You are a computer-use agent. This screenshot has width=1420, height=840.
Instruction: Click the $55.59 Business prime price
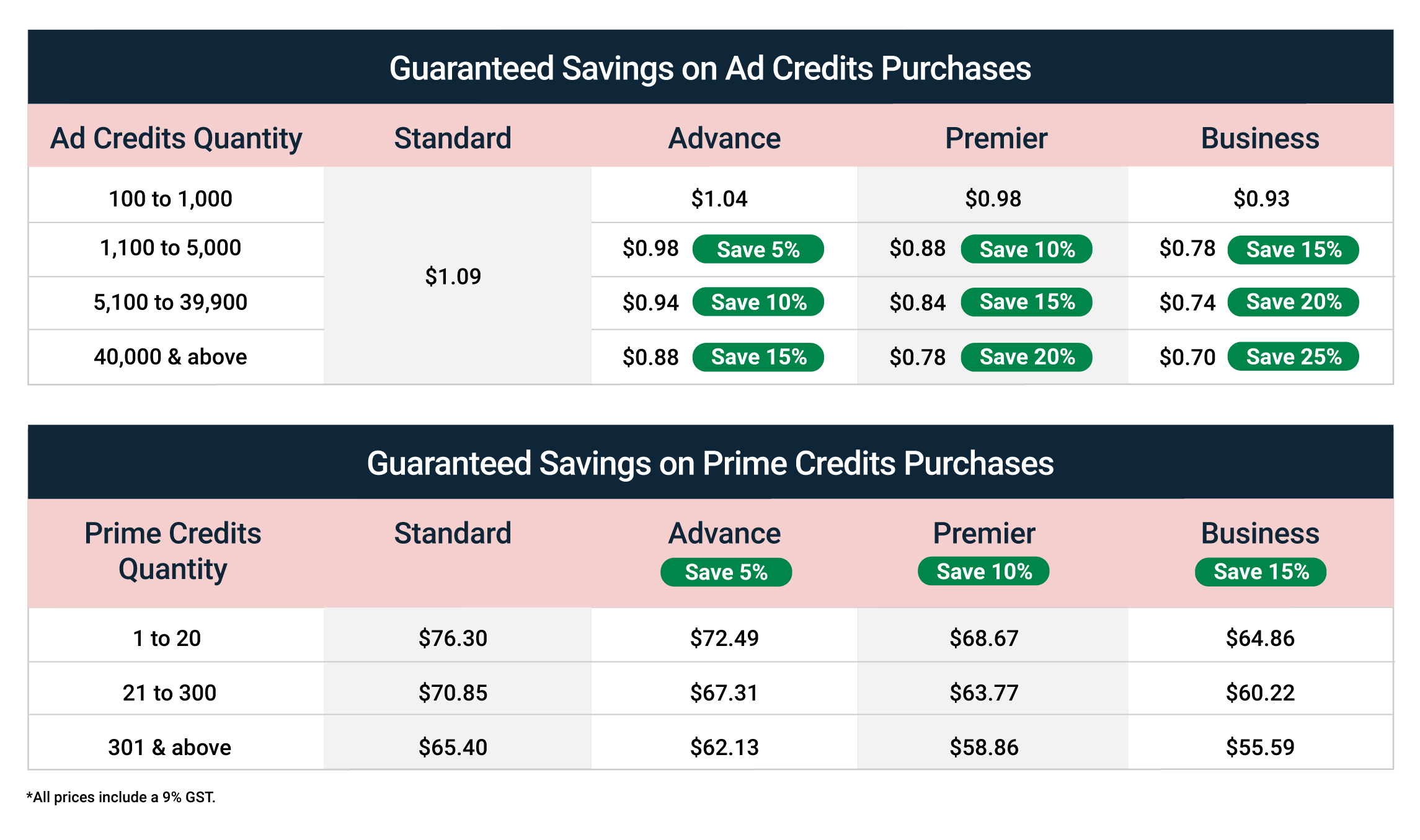coord(1260,747)
